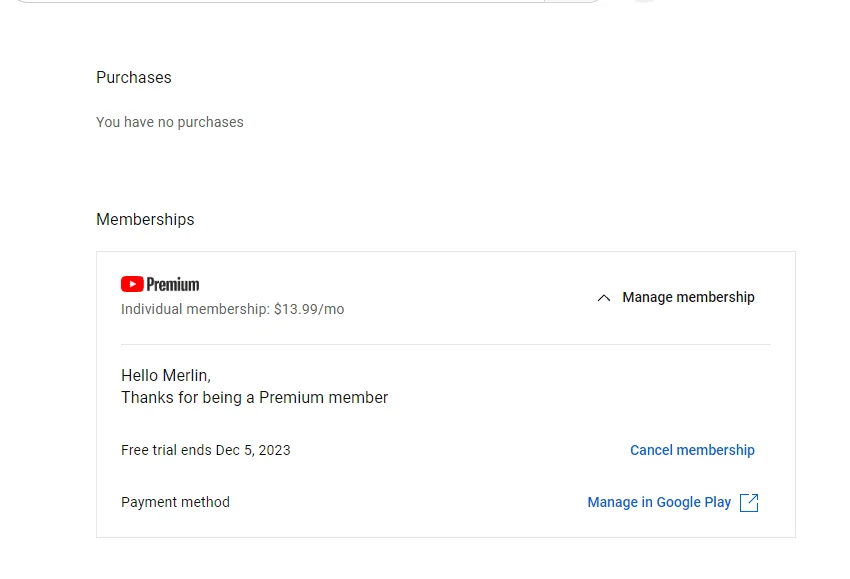Image resolution: width=850 pixels, height=579 pixels.
Task: Select the Memberships heading
Action: (x=145, y=220)
